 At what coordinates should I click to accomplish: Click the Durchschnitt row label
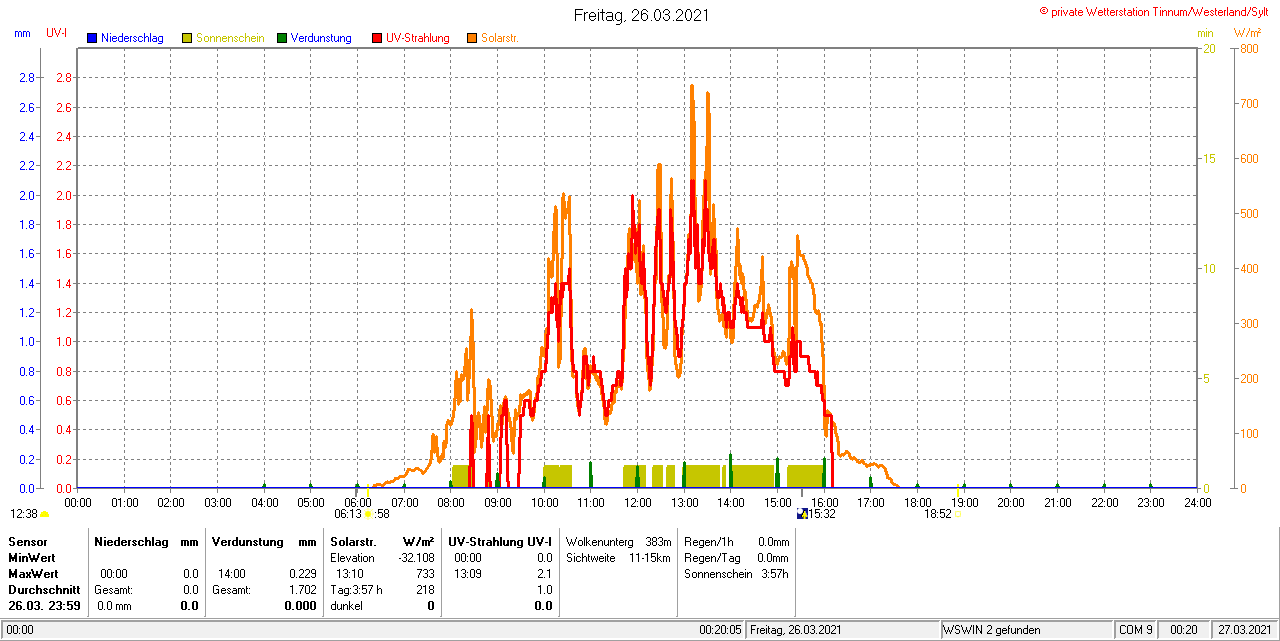(x=44, y=590)
